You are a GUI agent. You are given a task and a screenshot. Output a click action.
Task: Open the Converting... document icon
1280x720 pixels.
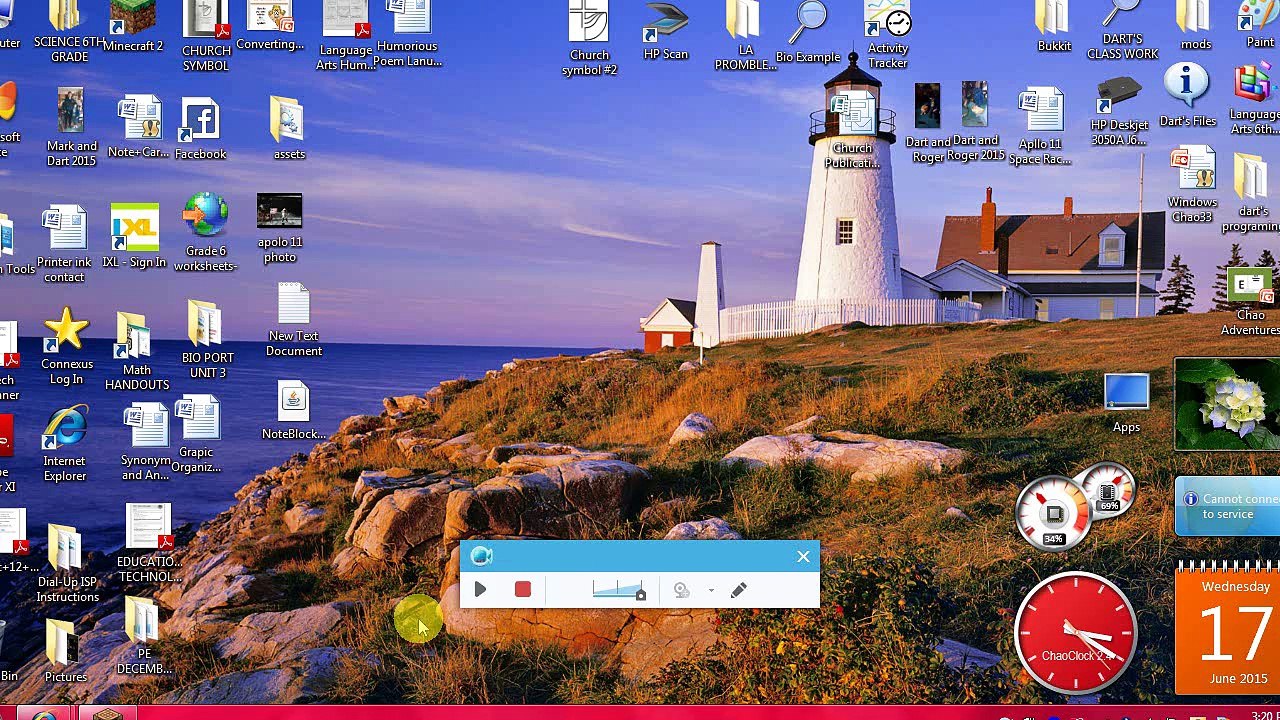(x=270, y=27)
